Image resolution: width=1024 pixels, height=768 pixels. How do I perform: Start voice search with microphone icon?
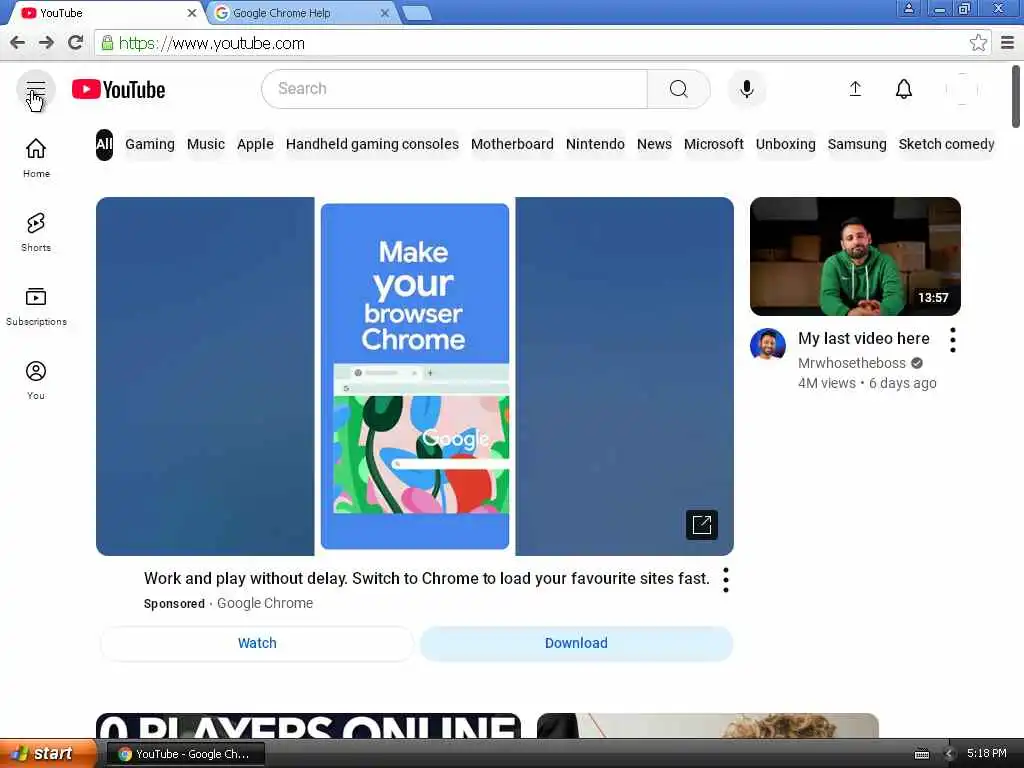746,89
